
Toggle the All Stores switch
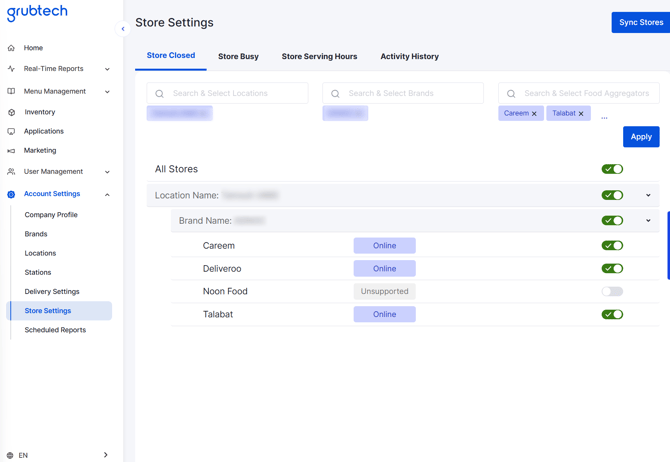click(x=612, y=169)
